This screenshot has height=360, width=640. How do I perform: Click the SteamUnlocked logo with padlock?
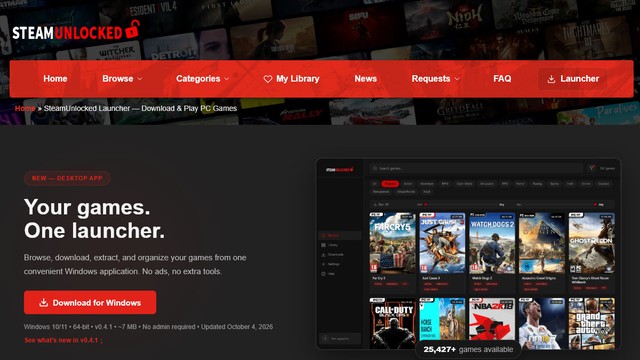pos(76,31)
